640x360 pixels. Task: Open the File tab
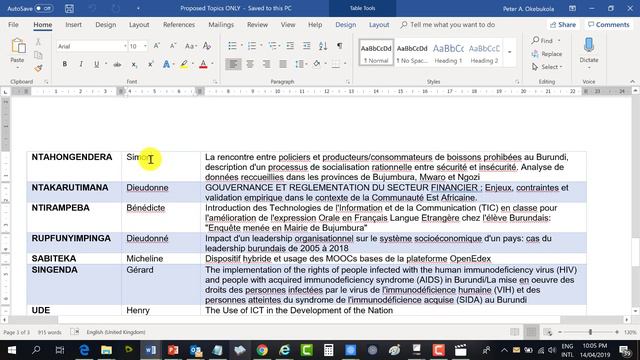click(x=13, y=24)
